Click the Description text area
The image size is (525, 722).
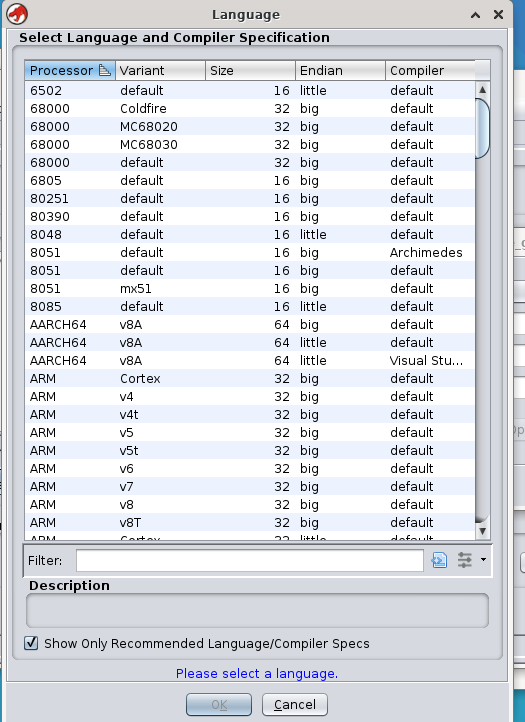pos(257,611)
